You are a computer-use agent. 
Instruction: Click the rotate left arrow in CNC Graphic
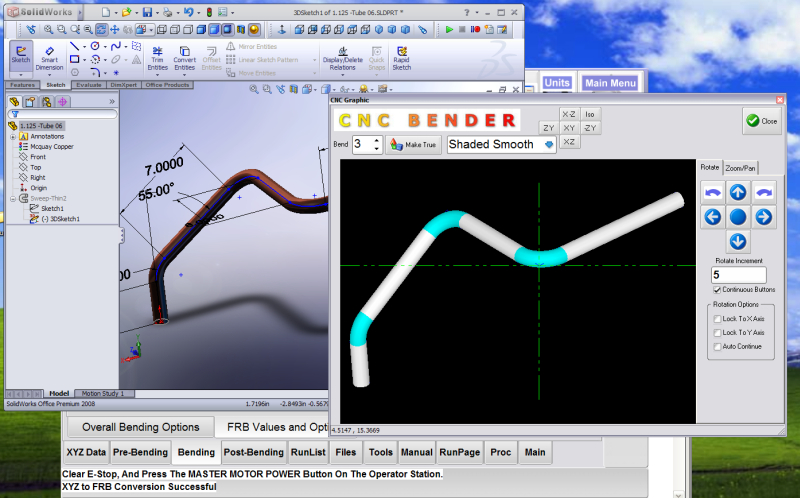[x=713, y=217]
